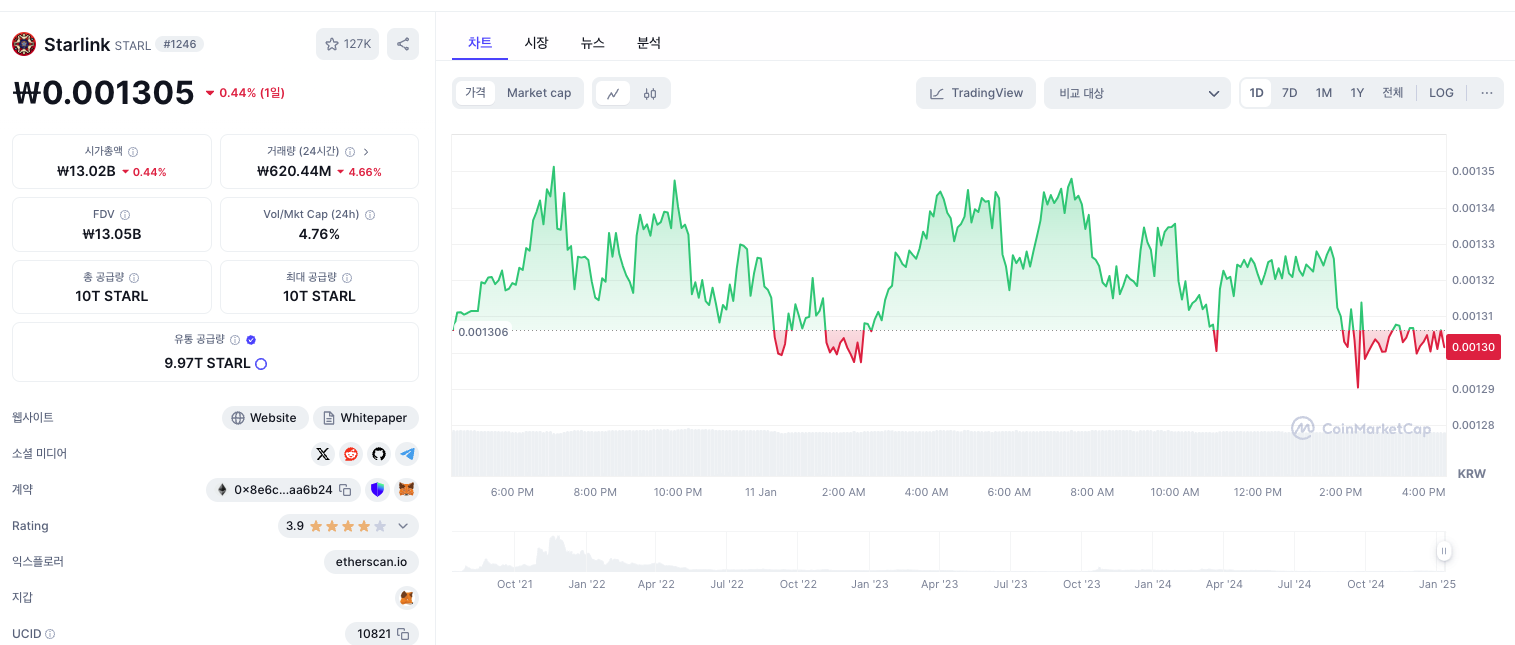1515x645 pixels.
Task: Open the 거래량 (24시간) arrow chevron
Action: (366, 152)
